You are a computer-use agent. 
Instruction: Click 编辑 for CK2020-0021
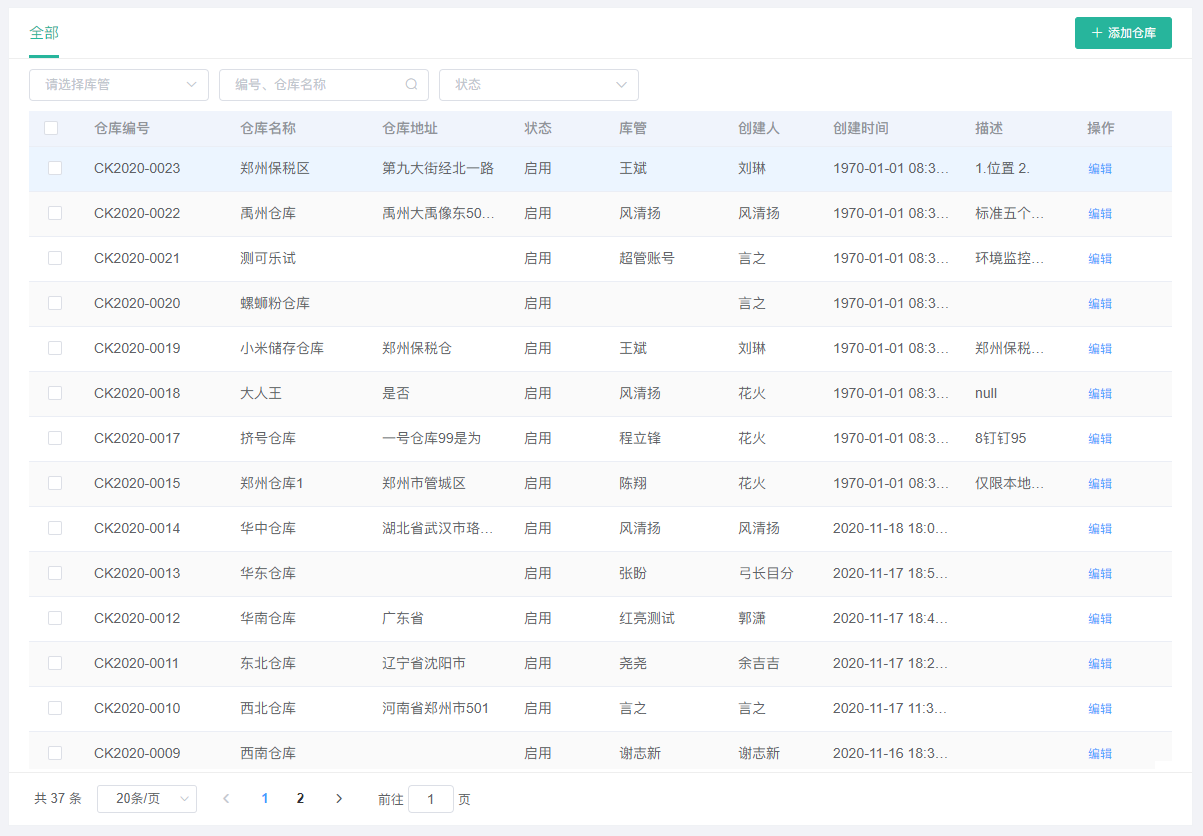click(1100, 259)
